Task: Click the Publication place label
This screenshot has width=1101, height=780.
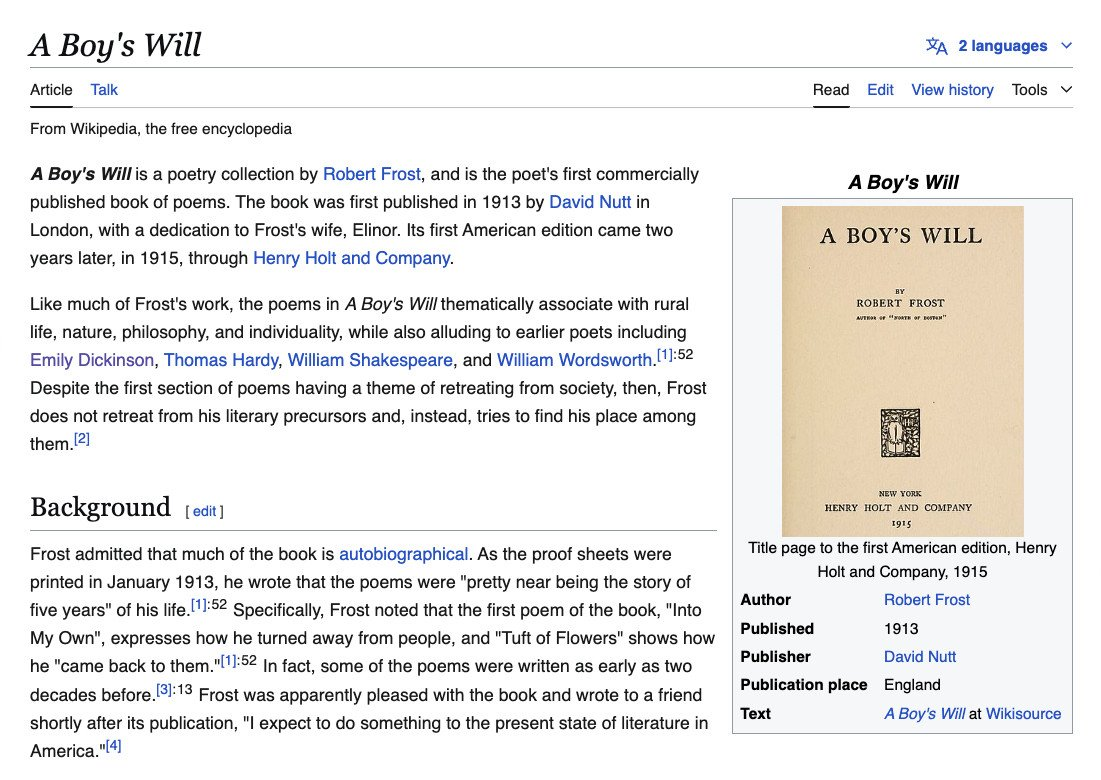Action: [x=804, y=685]
